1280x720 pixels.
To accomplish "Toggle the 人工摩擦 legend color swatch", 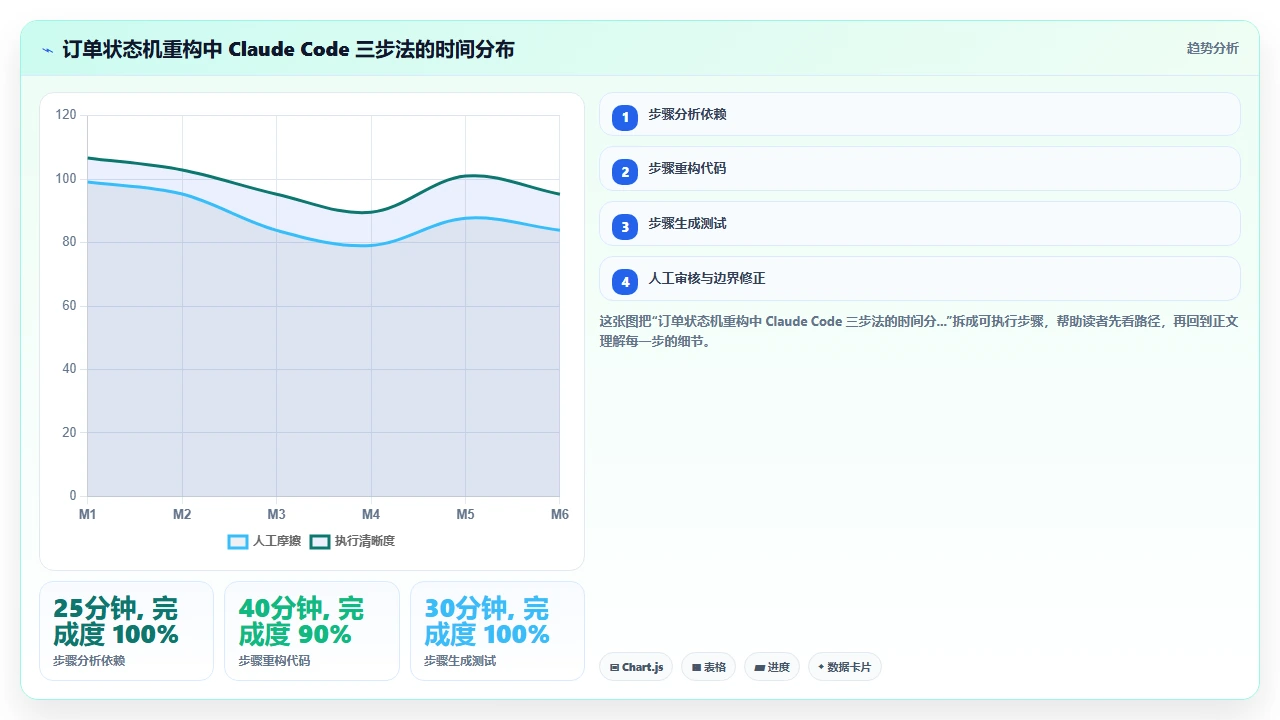I will tap(238, 541).
